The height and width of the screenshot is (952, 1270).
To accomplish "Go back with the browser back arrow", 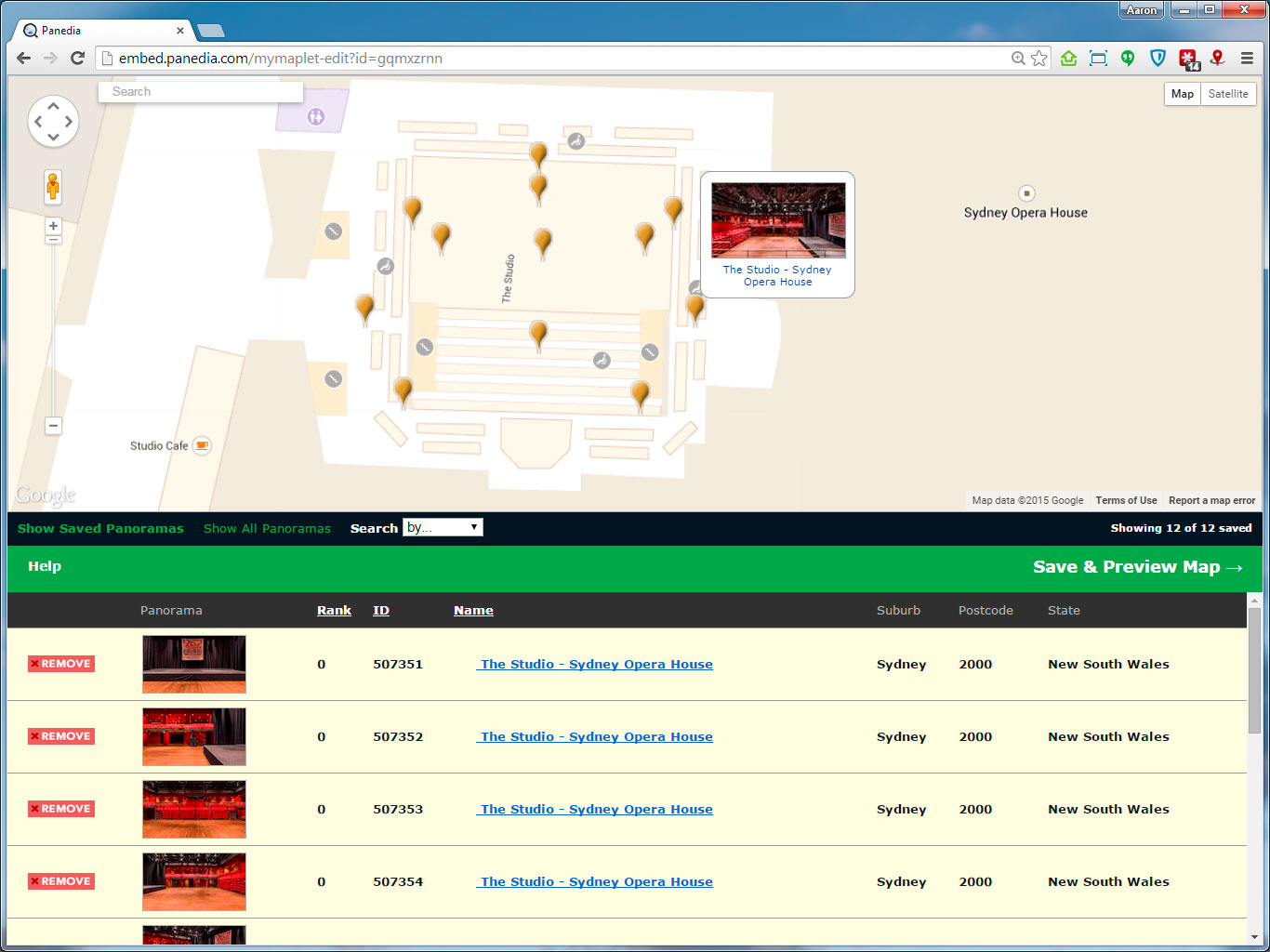I will click(x=24, y=58).
